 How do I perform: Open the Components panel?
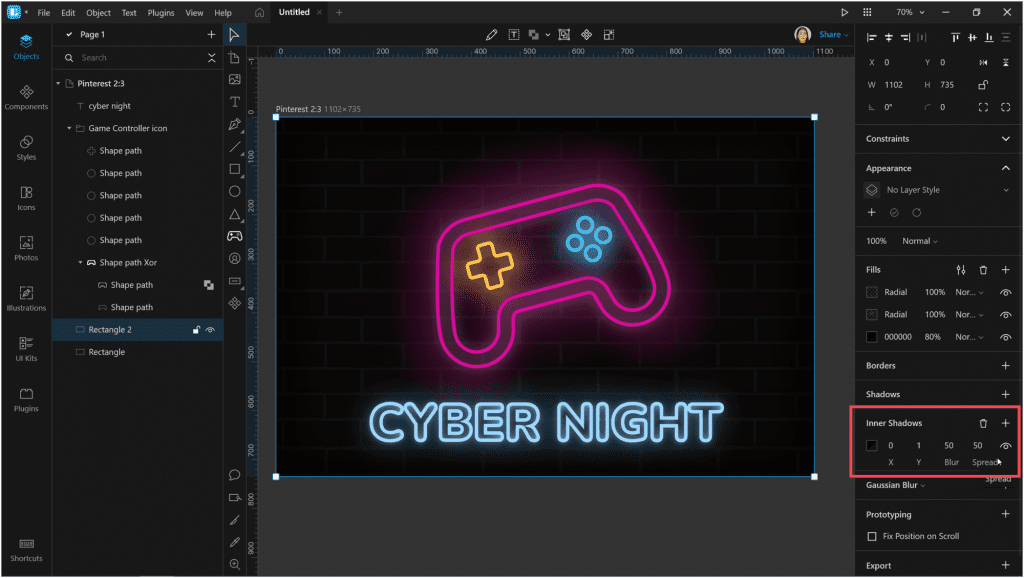[26, 98]
